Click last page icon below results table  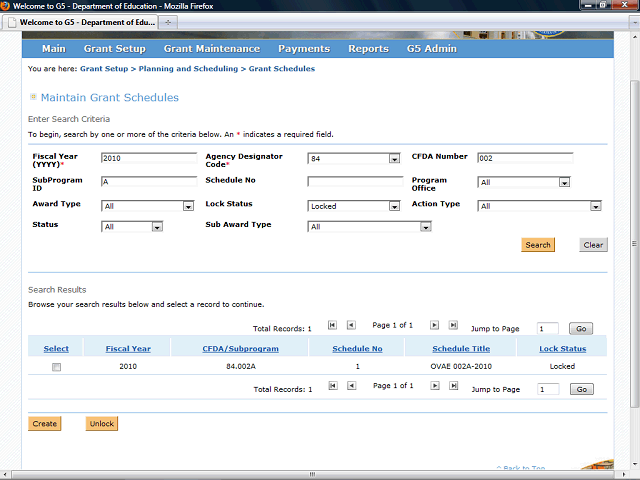coord(453,386)
